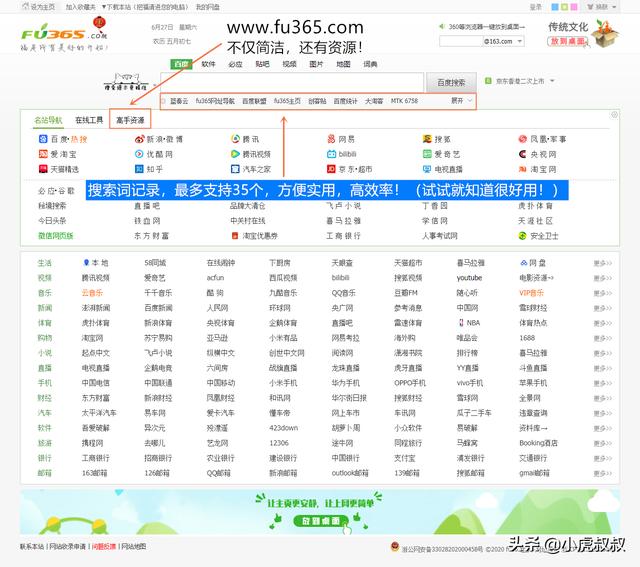This screenshot has height=567, width=640.
Task: Toggle the small checkbox left of 蓝奏云
Action: (164, 101)
